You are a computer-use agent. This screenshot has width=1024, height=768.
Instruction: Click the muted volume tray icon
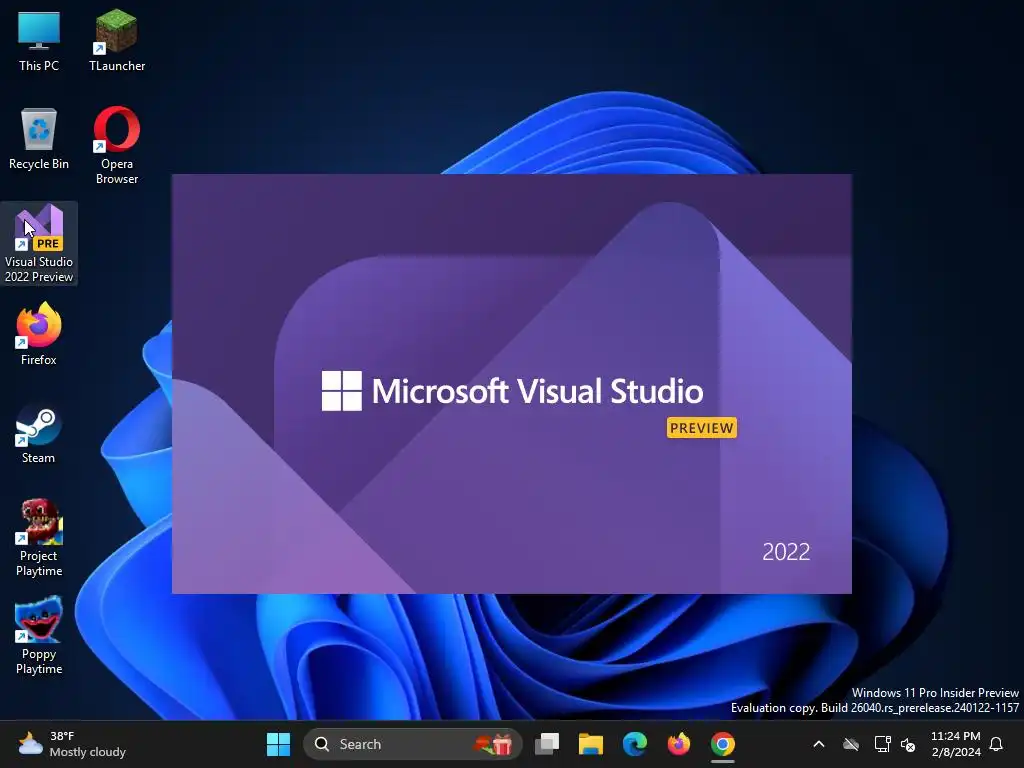click(x=908, y=744)
